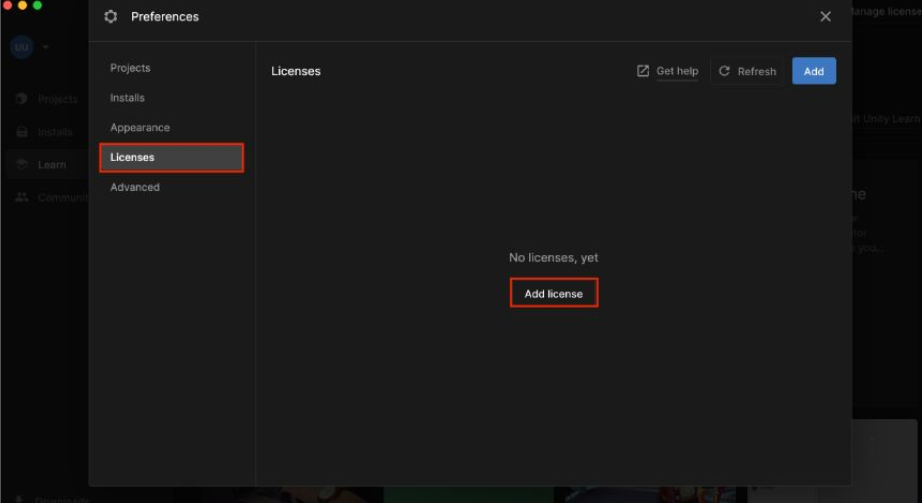
Task: Click the UU user avatar icon
Action: 21,46
